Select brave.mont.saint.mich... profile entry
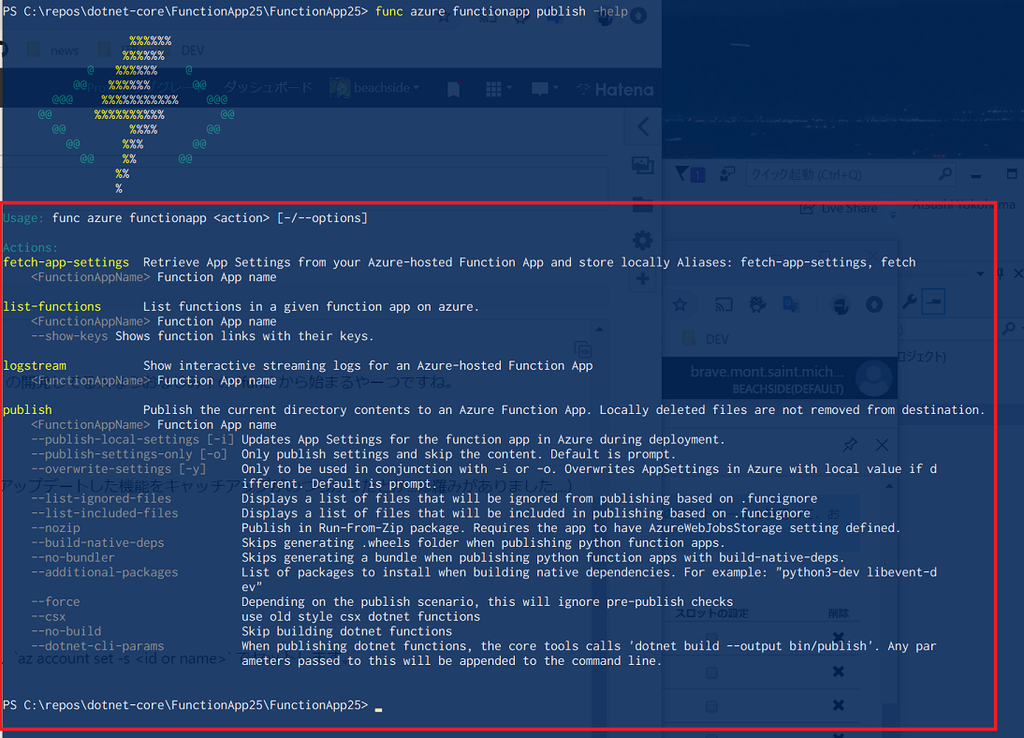 [x=767, y=372]
